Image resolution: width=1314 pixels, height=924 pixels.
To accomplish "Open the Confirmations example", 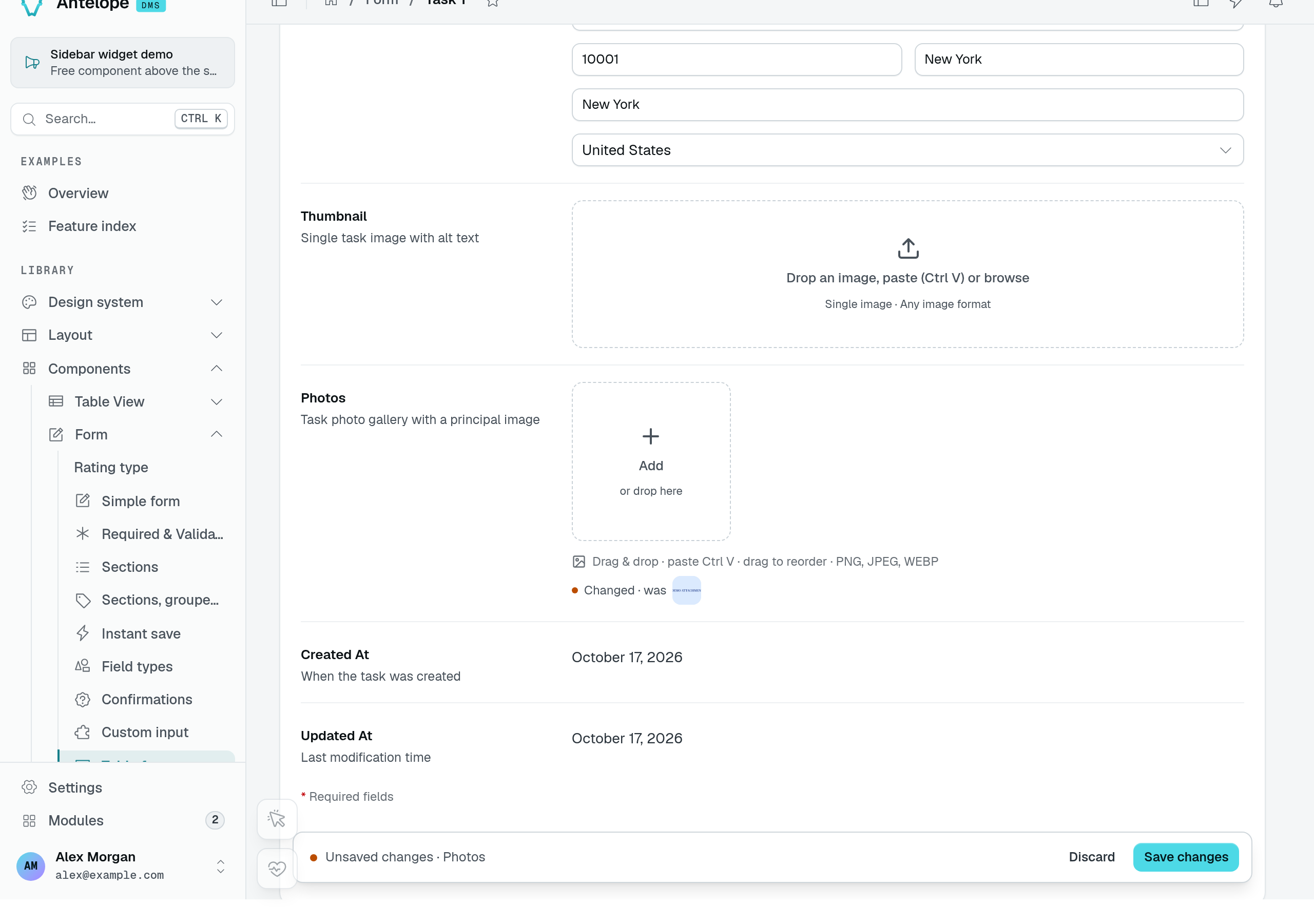I will click(149, 700).
